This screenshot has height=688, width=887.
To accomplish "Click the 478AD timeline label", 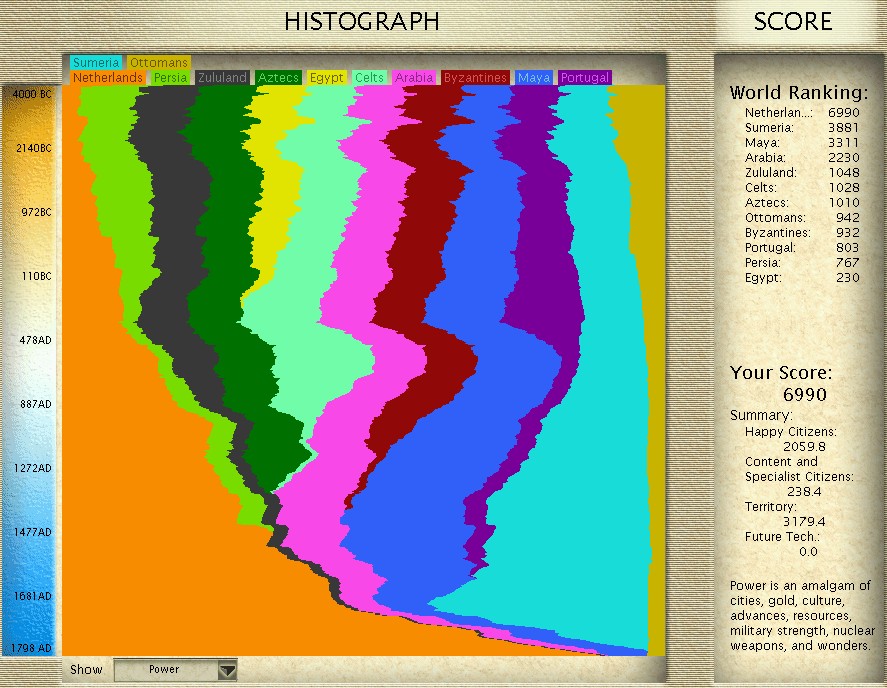I will click(x=36, y=340).
